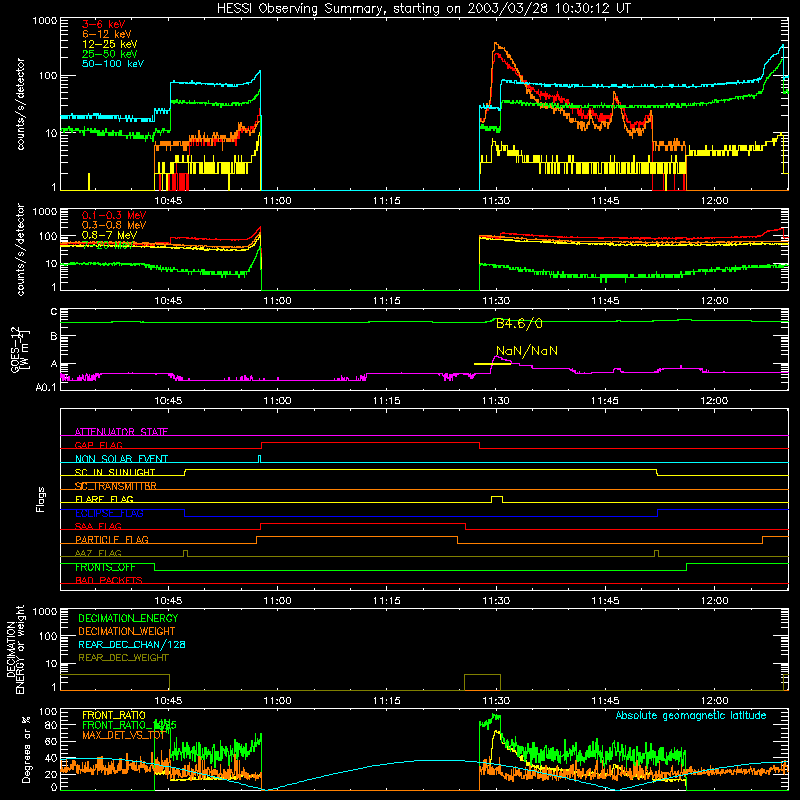Click the B4.6/0 flare class annotation
The image size is (800, 800).
519,323
